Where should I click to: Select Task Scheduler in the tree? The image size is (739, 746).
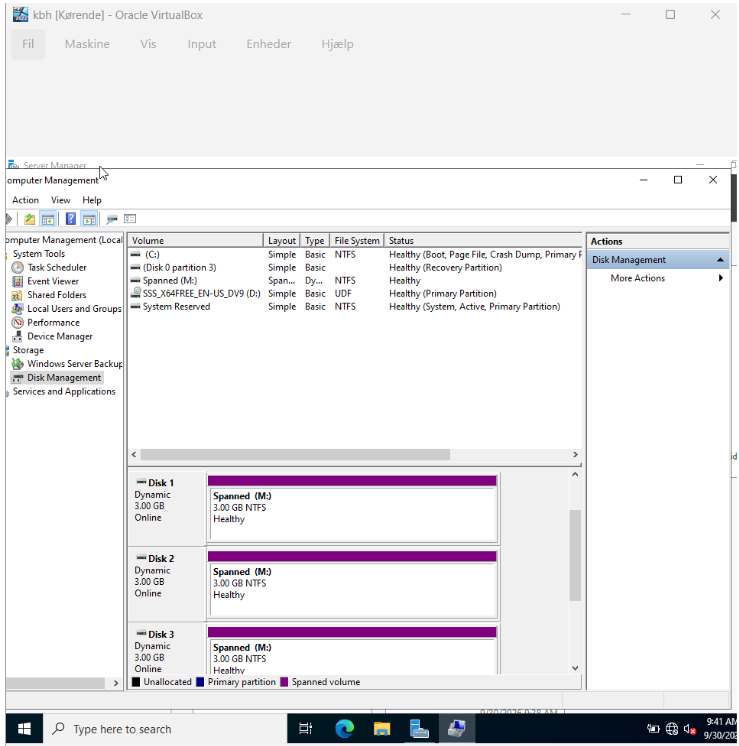pos(57,267)
